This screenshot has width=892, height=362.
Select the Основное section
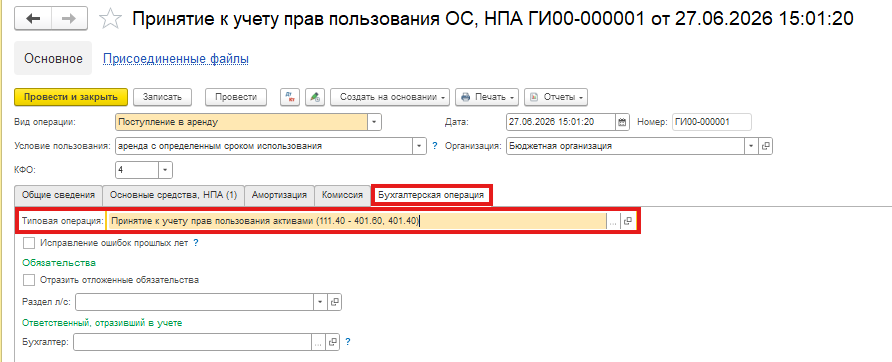pyautogui.click(x=53, y=59)
